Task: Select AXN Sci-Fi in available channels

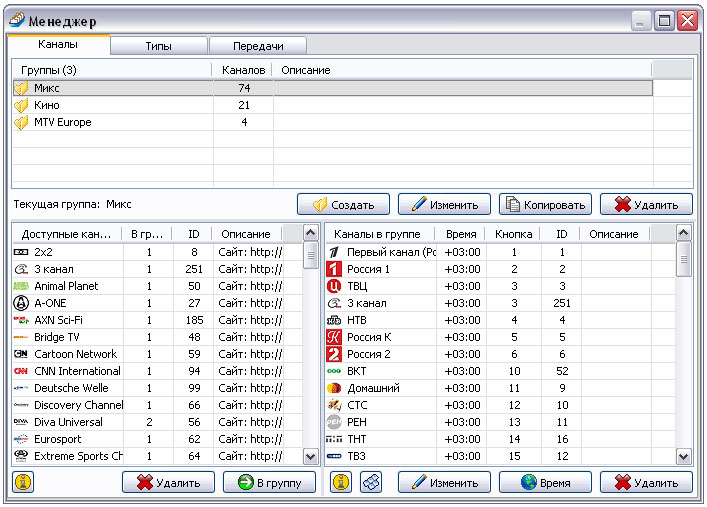Action: click(158, 320)
